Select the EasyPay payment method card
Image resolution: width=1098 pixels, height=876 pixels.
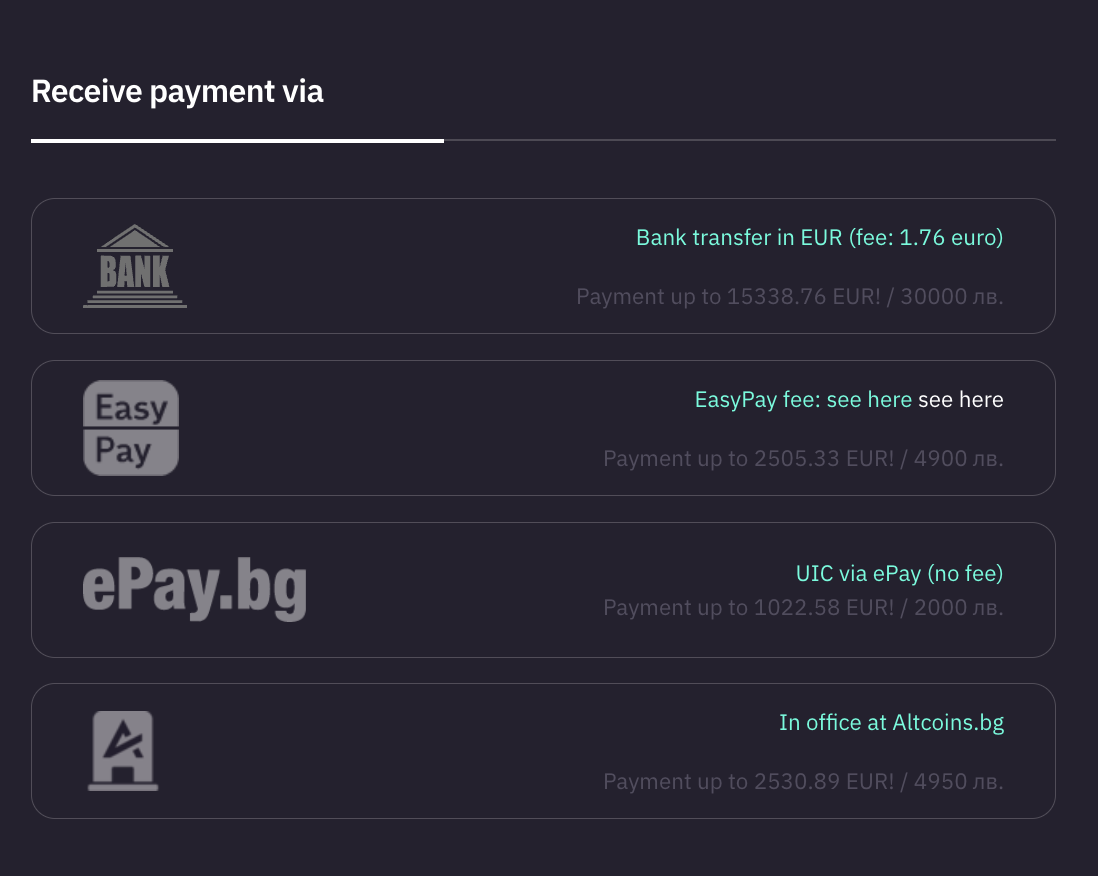click(400, 428)
